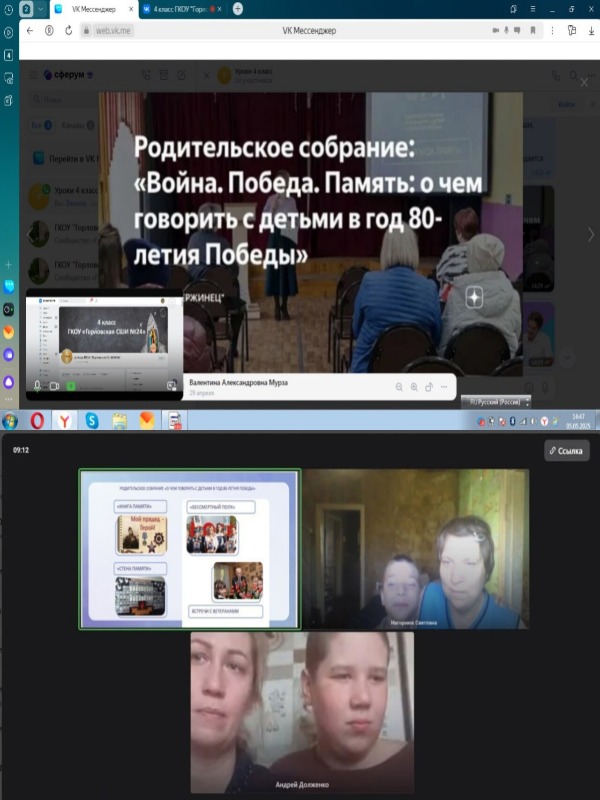Close the VK Мессенджер tab
This screenshot has height=800, width=600.
[x=131, y=9]
